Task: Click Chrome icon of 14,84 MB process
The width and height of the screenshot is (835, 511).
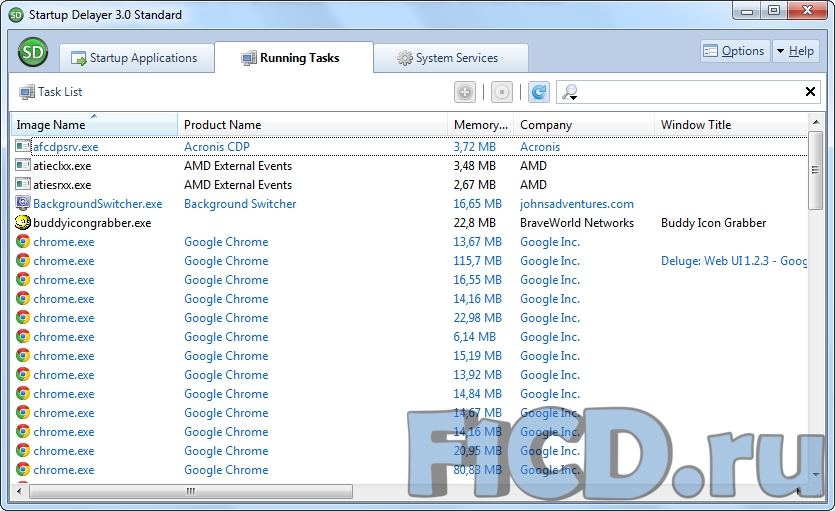Action: click(x=23, y=393)
